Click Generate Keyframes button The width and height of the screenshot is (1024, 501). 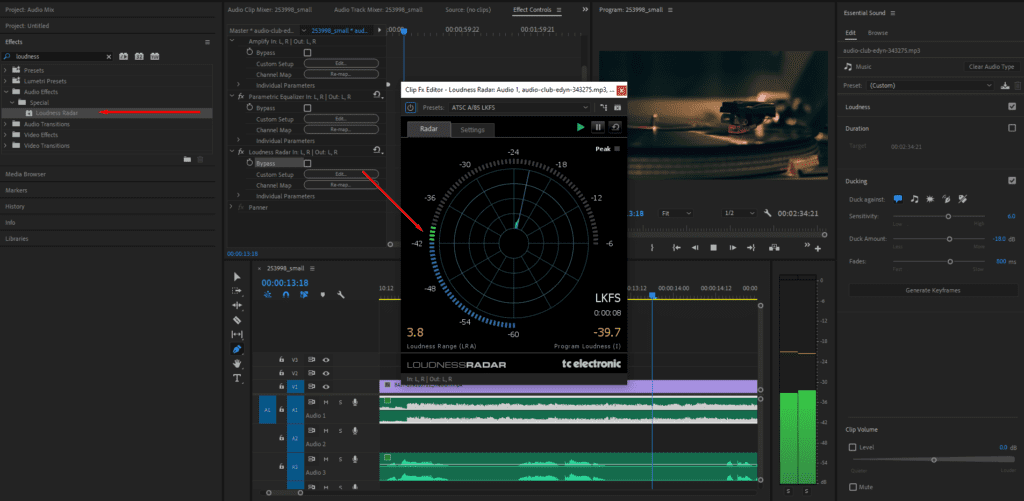coord(933,290)
